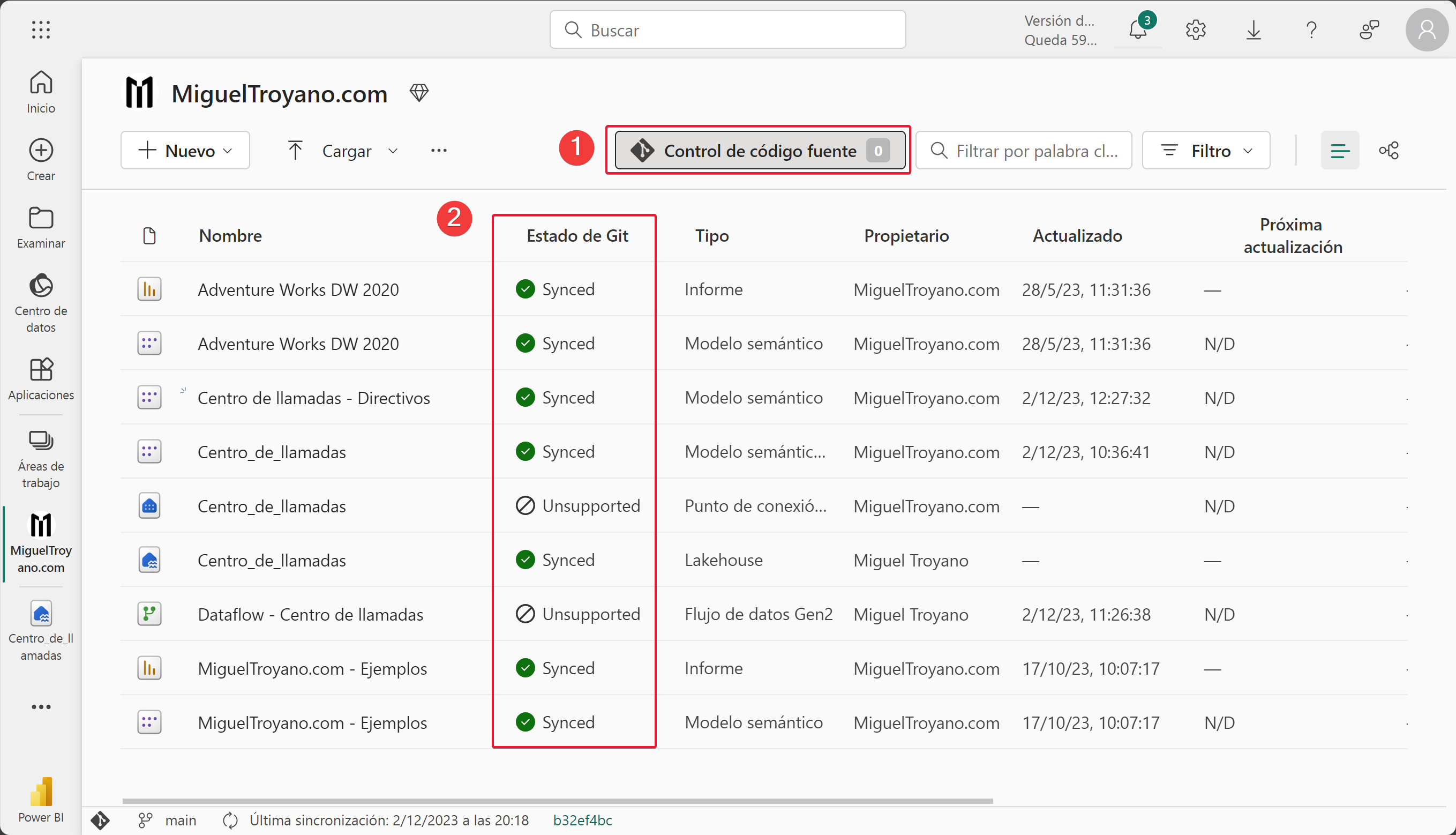Open MiguelTroyano.com - Ejemplos report
Screen dimensions: 1456x835
312,669
